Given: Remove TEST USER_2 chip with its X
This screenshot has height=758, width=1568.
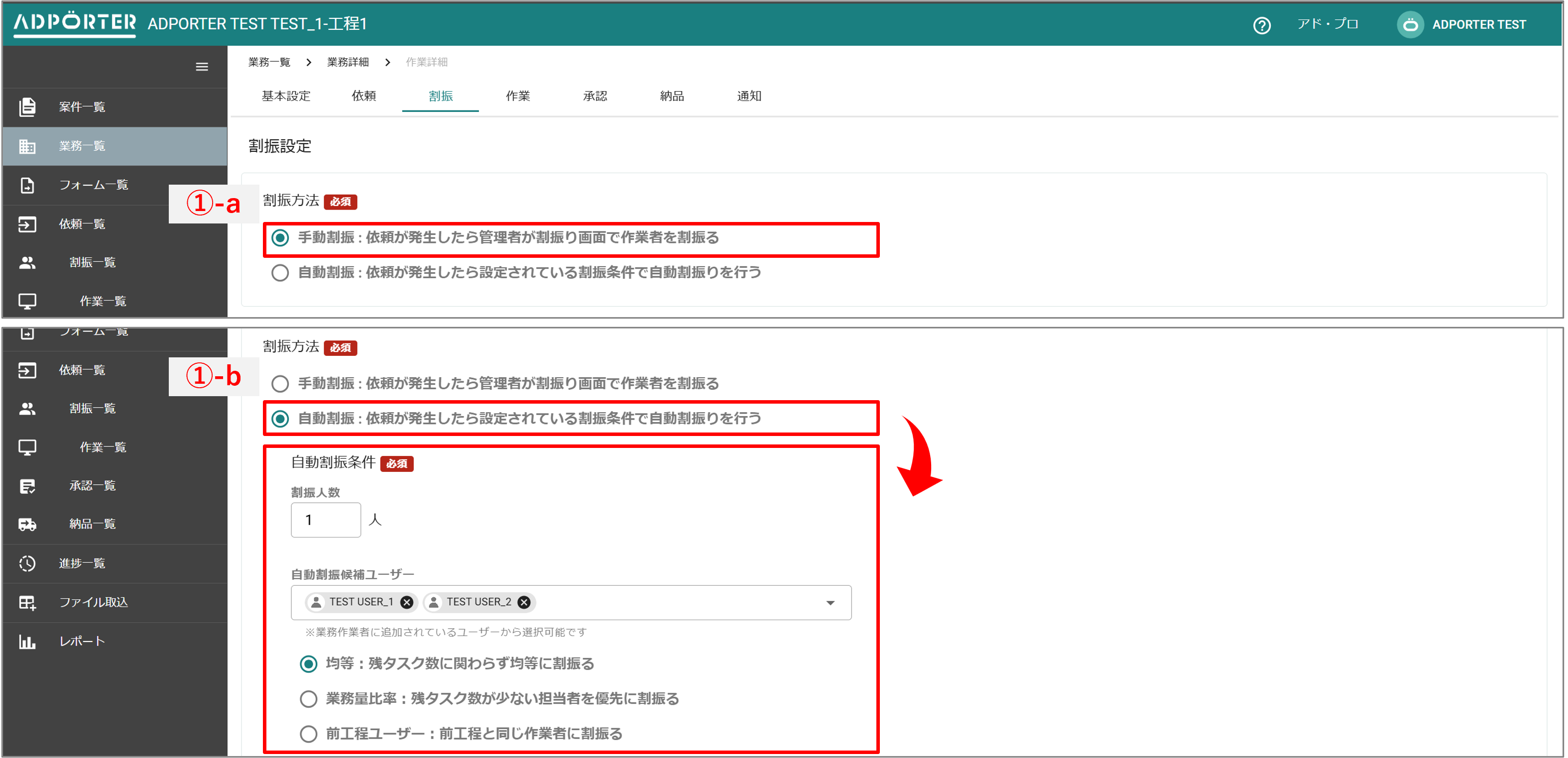Looking at the screenshot, I should [x=524, y=602].
